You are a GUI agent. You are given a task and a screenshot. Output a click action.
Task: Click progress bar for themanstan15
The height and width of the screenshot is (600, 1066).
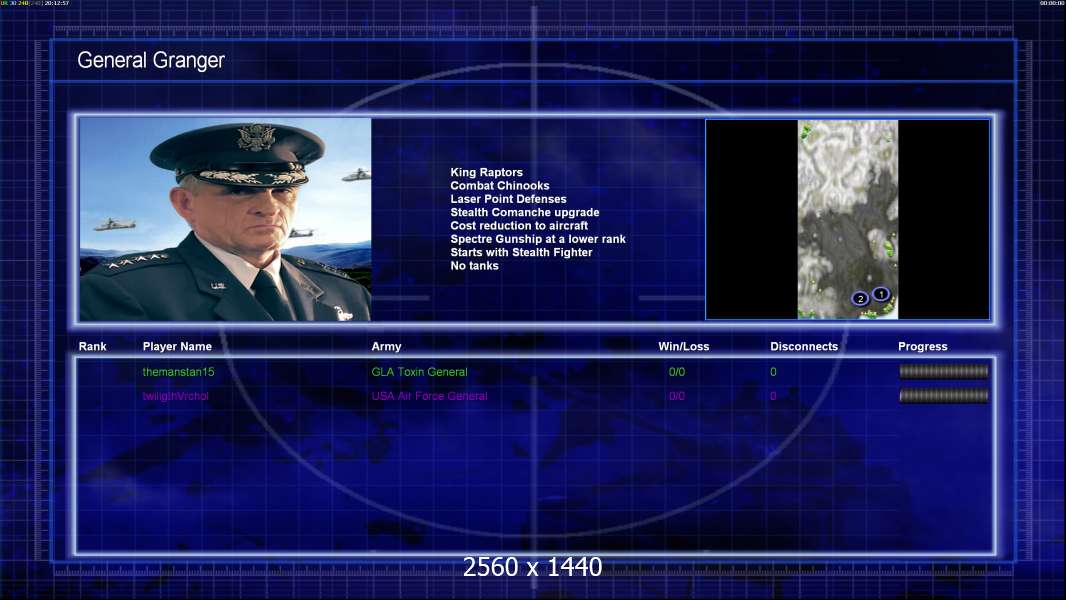pyautogui.click(x=944, y=371)
